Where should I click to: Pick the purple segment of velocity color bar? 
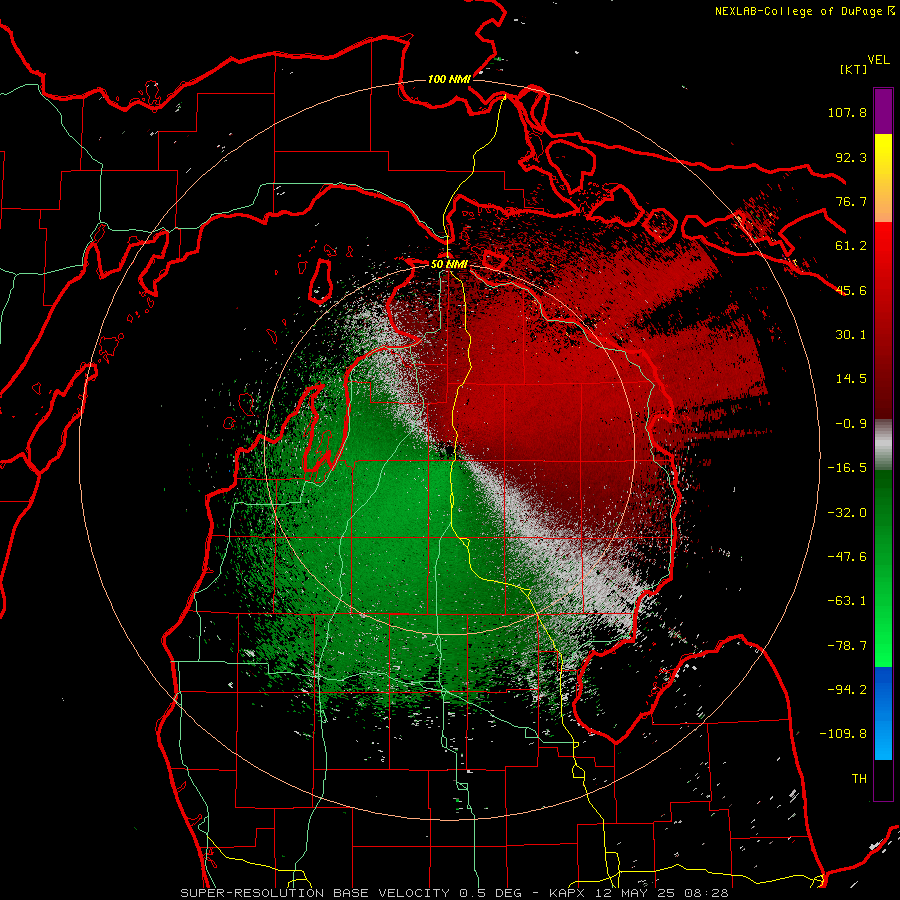coord(883,111)
